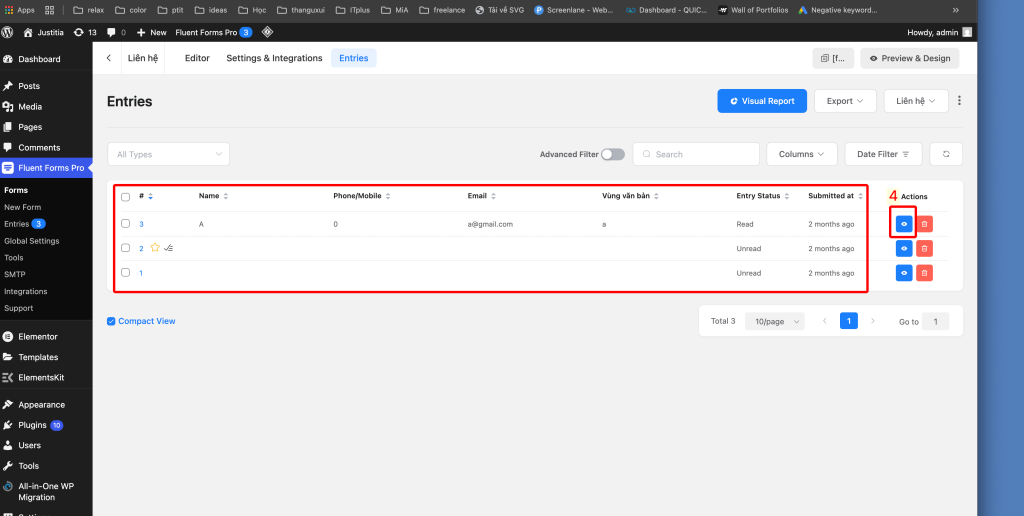Image resolution: width=1024 pixels, height=516 pixels.
Task: Open the Preview & Design button
Action: click(x=909, y=58)
